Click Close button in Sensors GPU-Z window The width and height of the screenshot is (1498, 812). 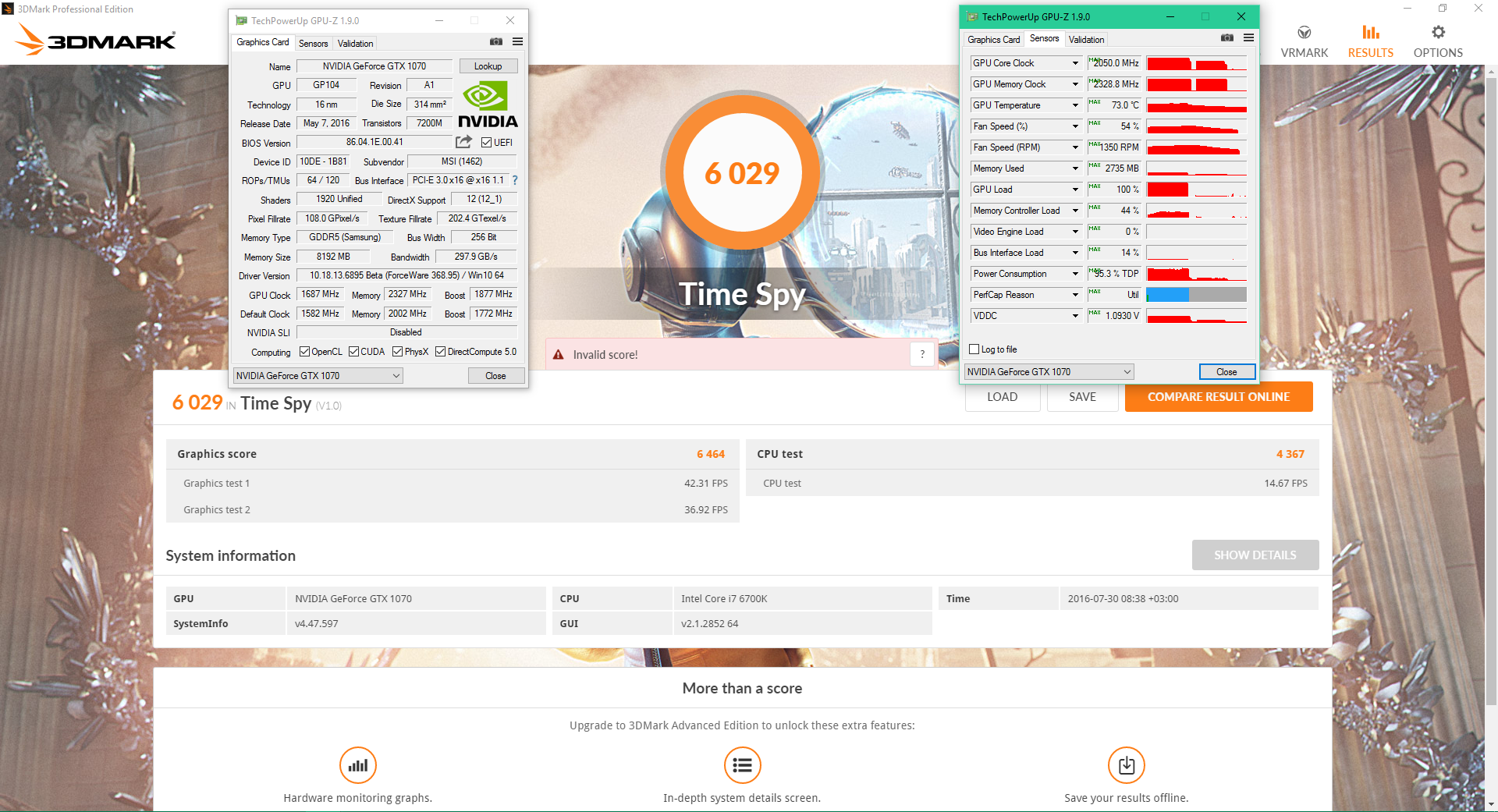(1226, 372)
